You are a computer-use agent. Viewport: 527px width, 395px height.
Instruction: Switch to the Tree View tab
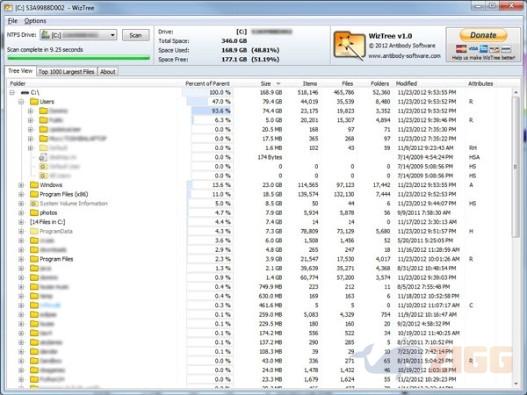[x=20, y=71]
